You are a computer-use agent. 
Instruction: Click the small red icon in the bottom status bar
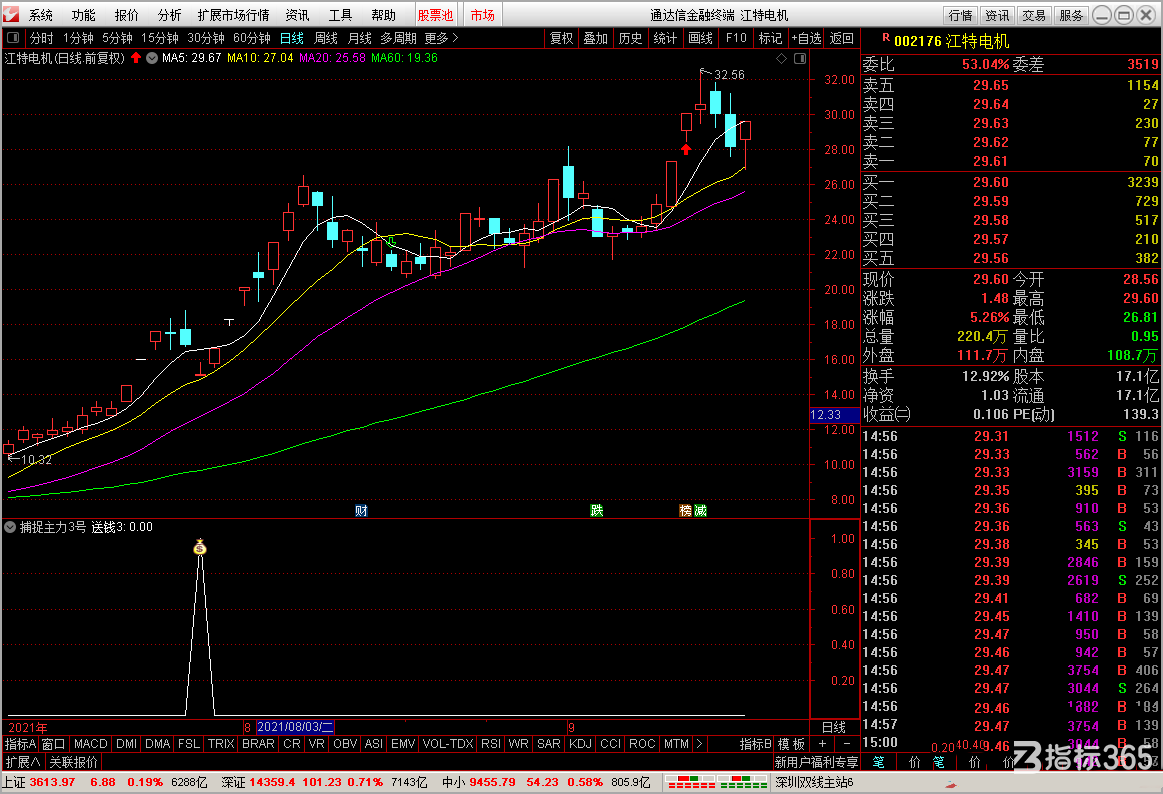click(x=951, y=784)
